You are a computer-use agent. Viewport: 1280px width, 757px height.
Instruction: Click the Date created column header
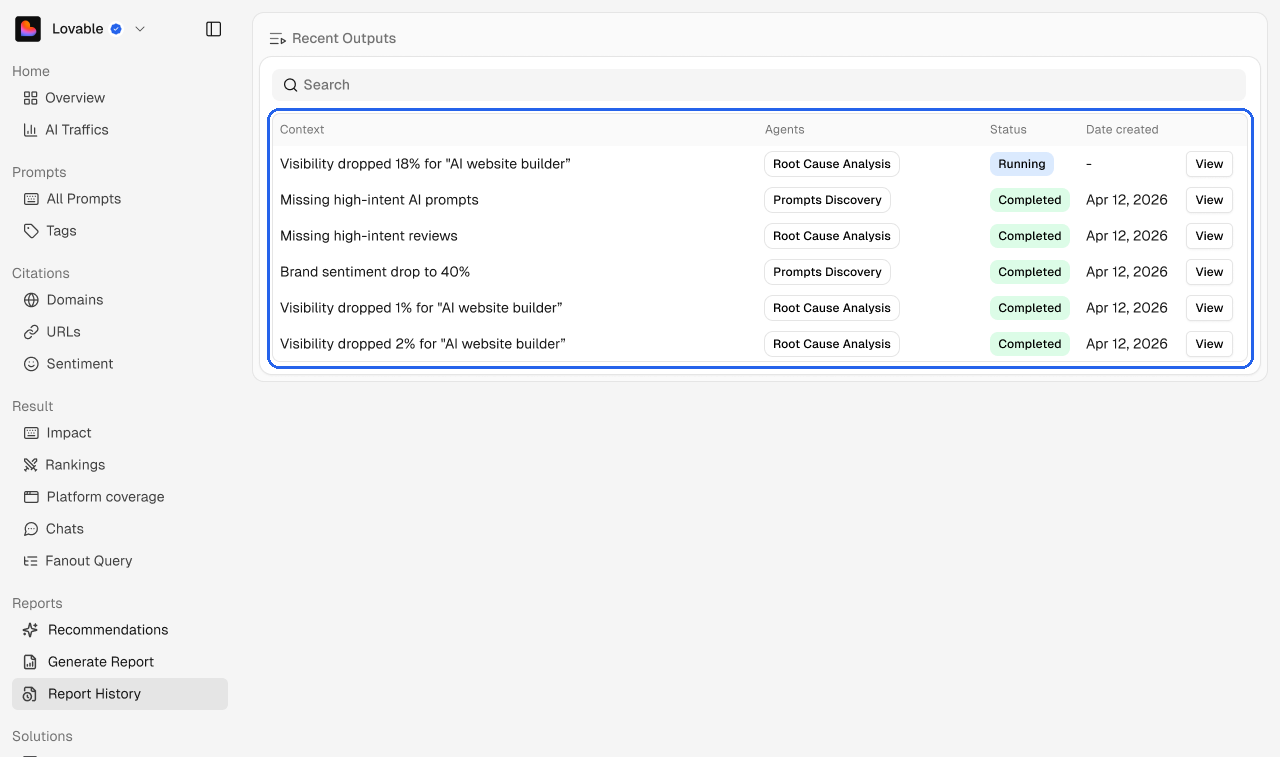tap(1122, 130)
